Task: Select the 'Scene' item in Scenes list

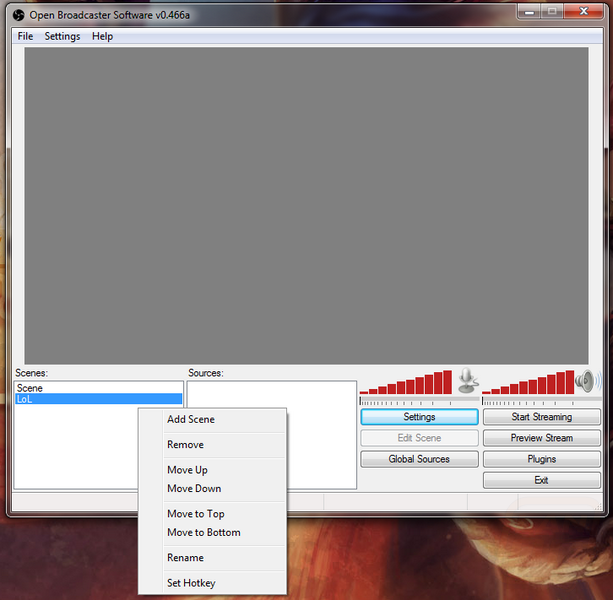Action: coord(99,388)
